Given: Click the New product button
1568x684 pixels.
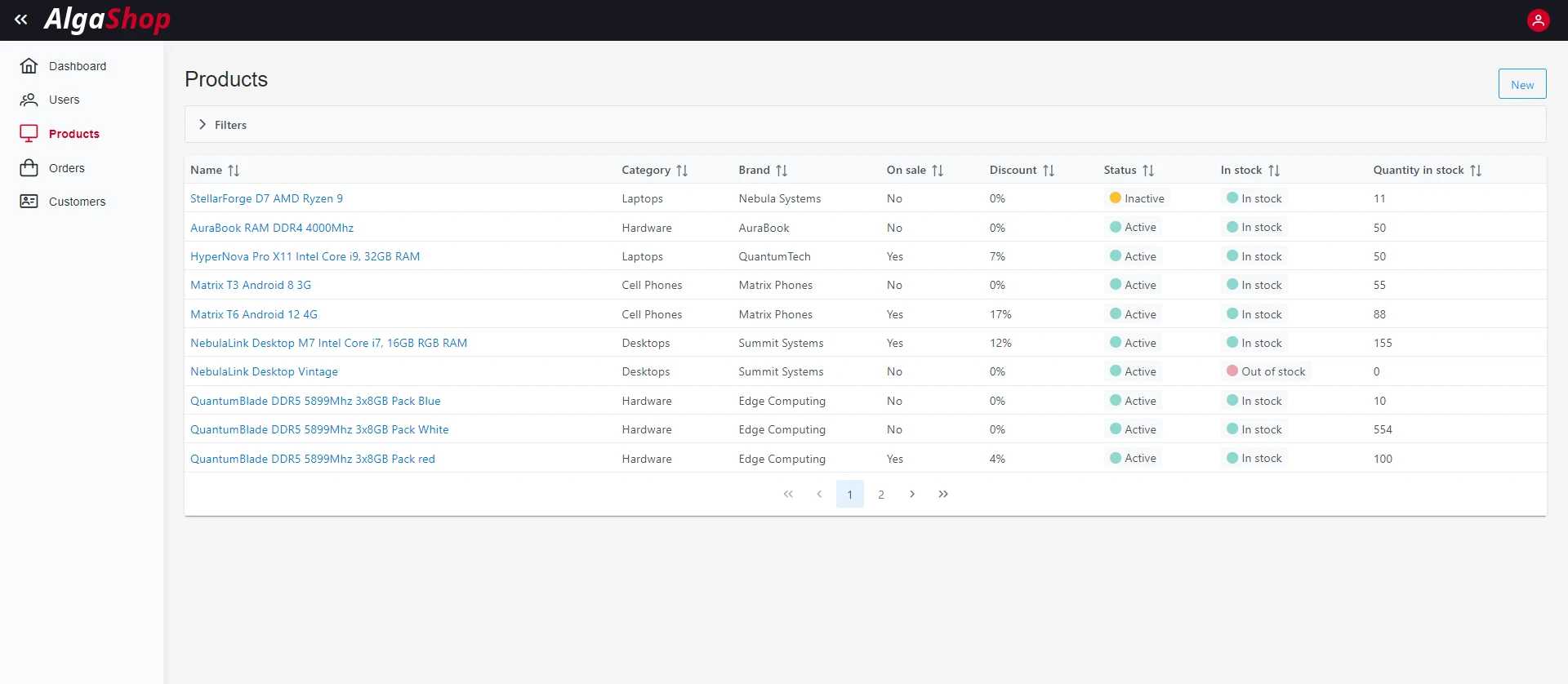Looking at the screenshot, I should pyautogui.click(x=1521, y=84).
